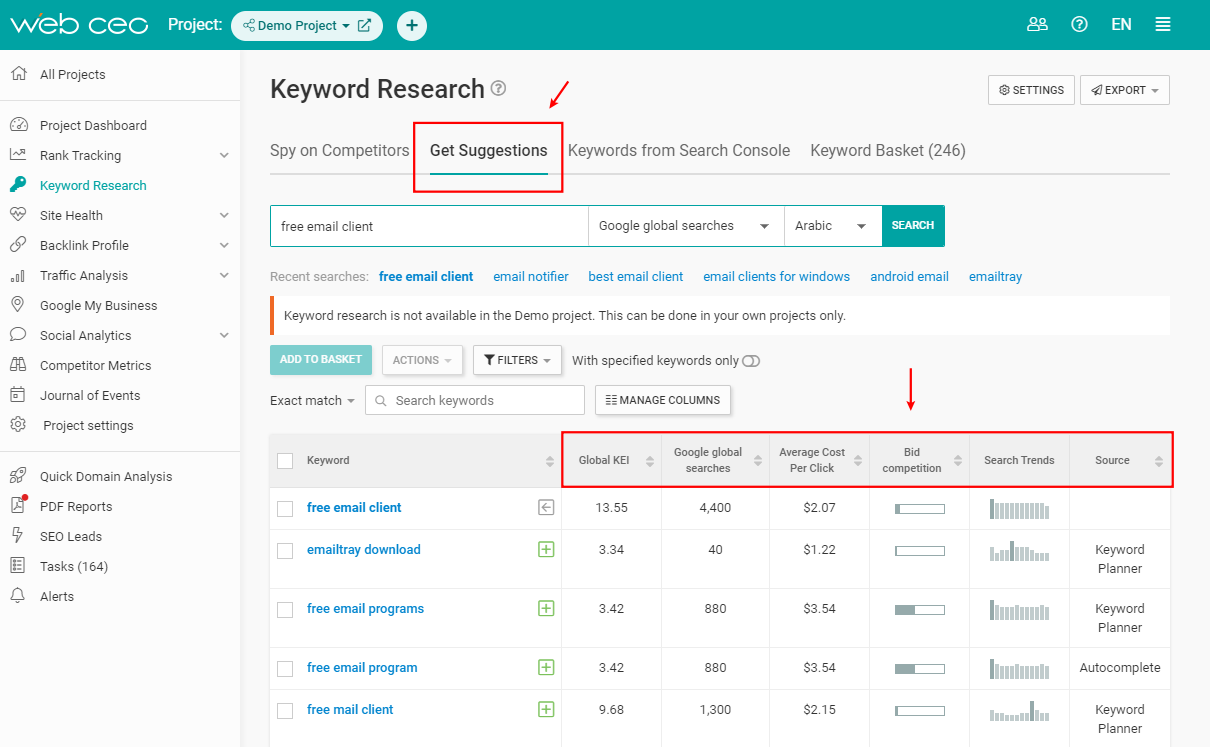
Task: Click the add new project plus button
Action: coord(412,25)
